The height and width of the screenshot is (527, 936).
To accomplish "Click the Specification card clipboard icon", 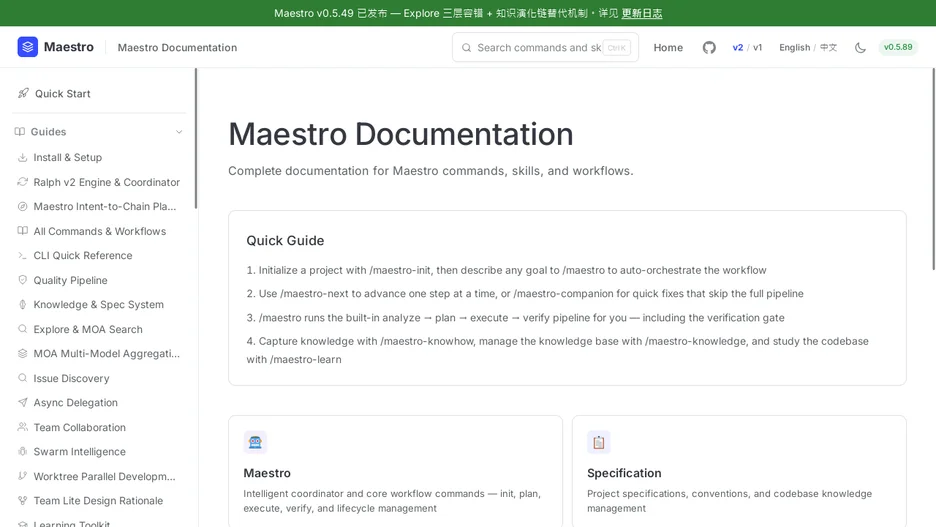I will [x=599, y=442].
